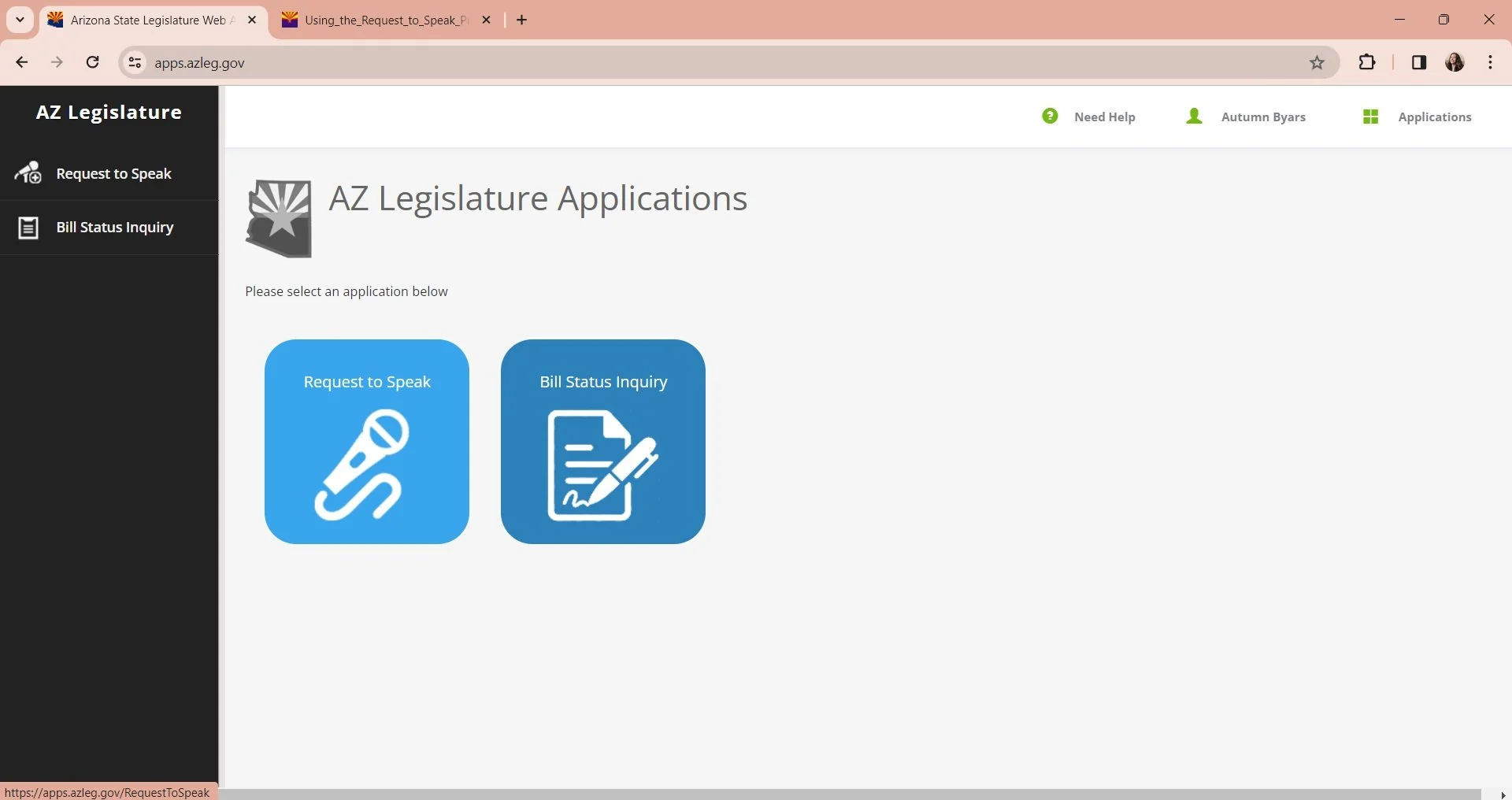Click the AZ Legislature sidebar title
The image size is (1512, 800).
click(x=109, y=113)
